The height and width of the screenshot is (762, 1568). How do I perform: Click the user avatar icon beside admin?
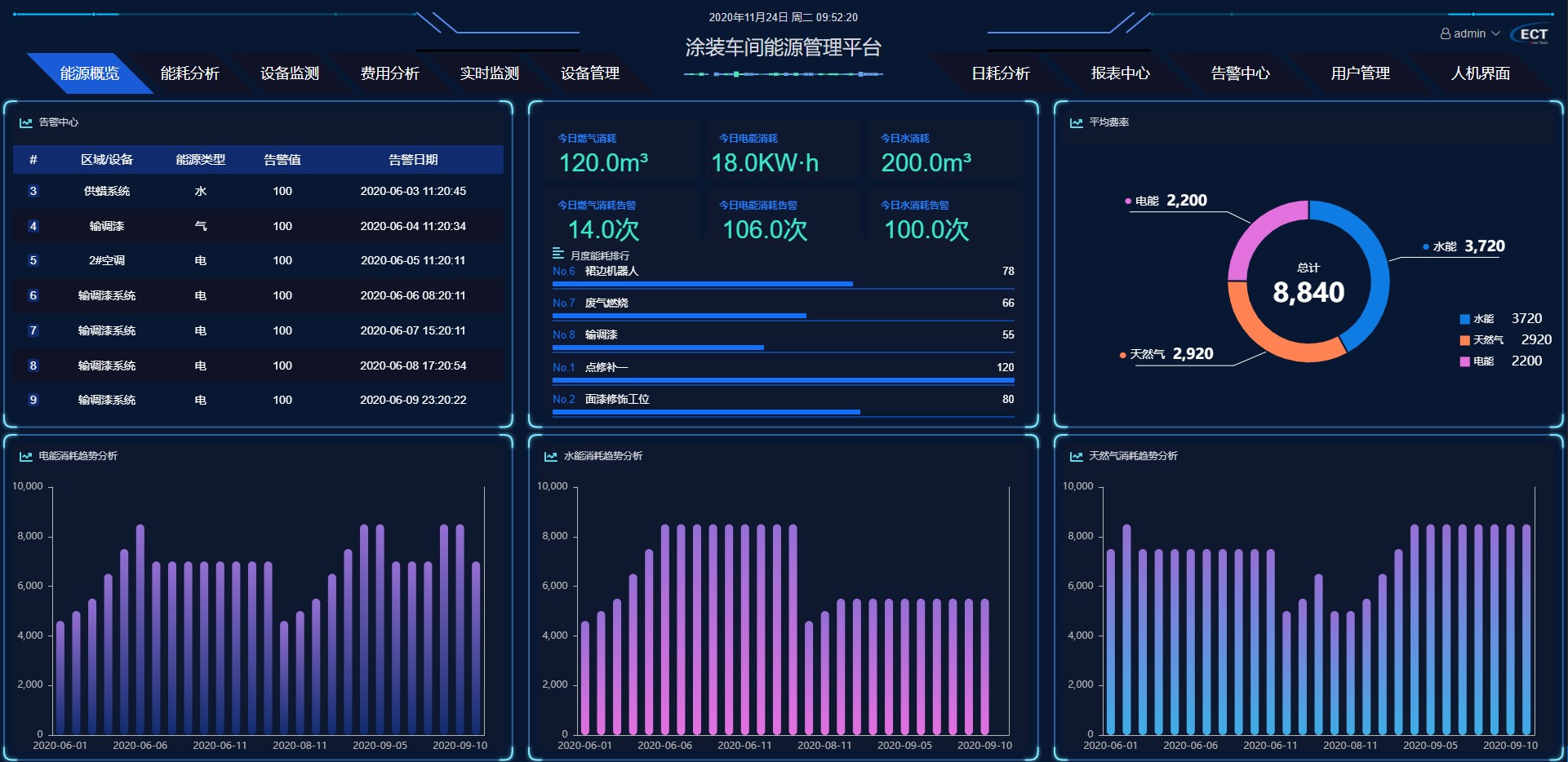point(1445,33)
